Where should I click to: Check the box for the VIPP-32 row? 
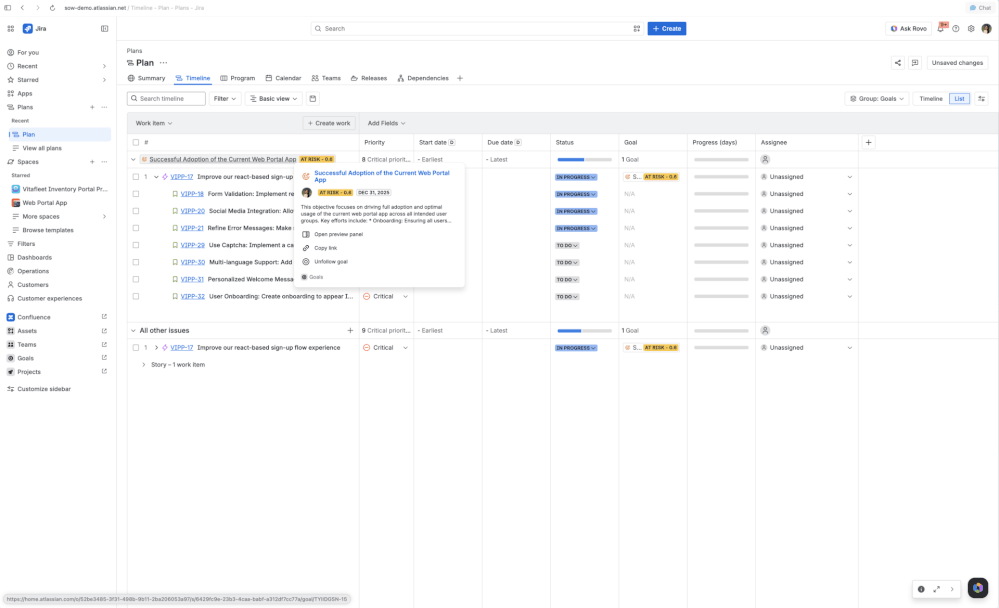pos(136,296)
